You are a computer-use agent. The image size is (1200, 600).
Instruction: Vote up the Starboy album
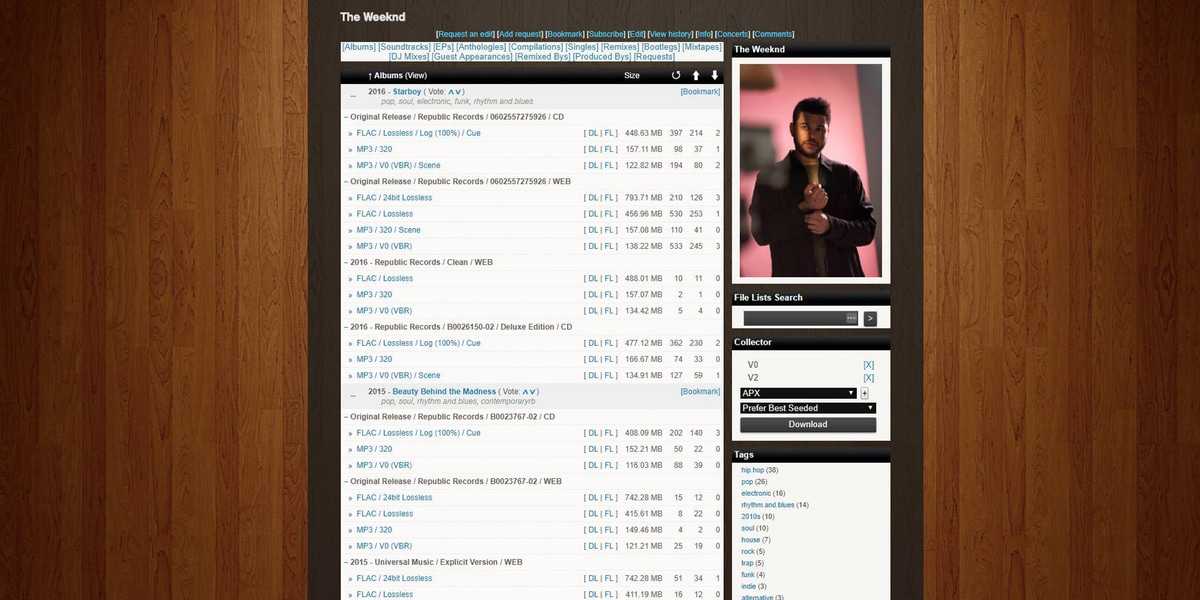coord(451,92)
